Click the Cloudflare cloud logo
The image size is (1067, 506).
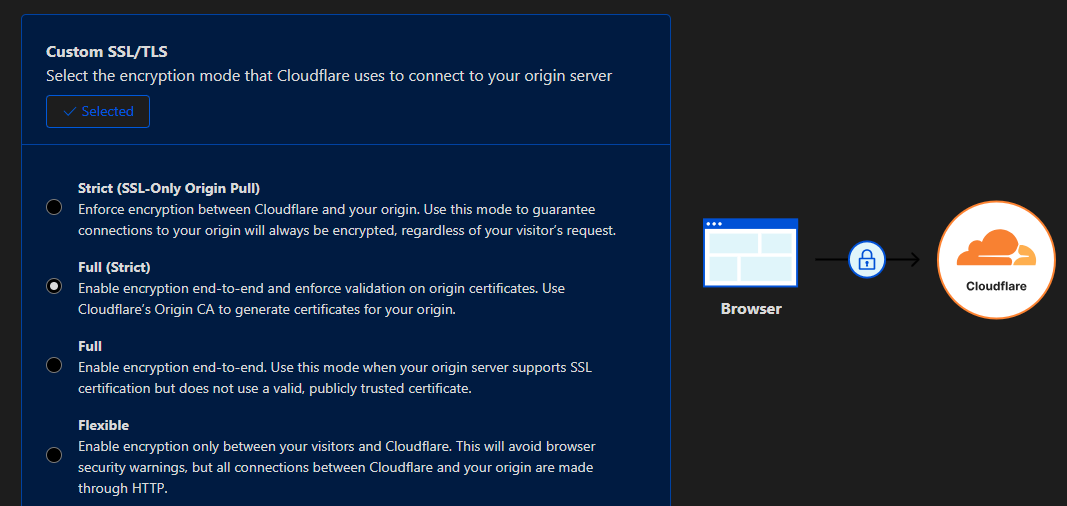[996, 249]
